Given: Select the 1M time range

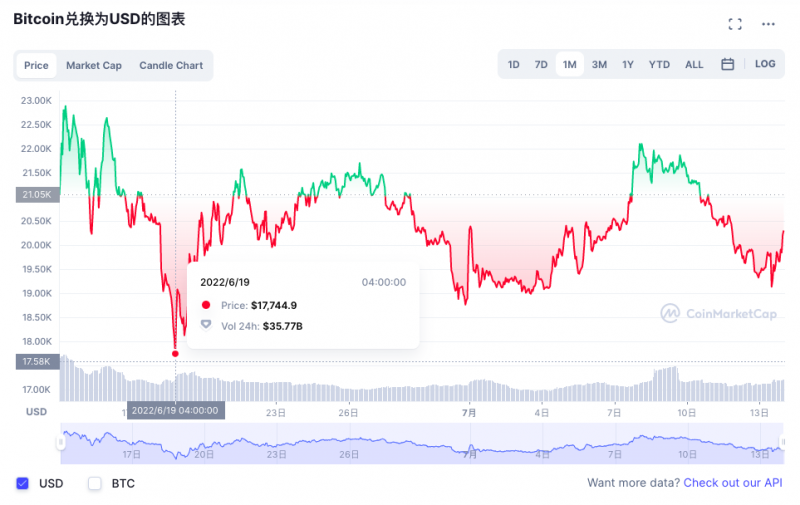Looking at the screenshot, I should (x=570, y=65).
